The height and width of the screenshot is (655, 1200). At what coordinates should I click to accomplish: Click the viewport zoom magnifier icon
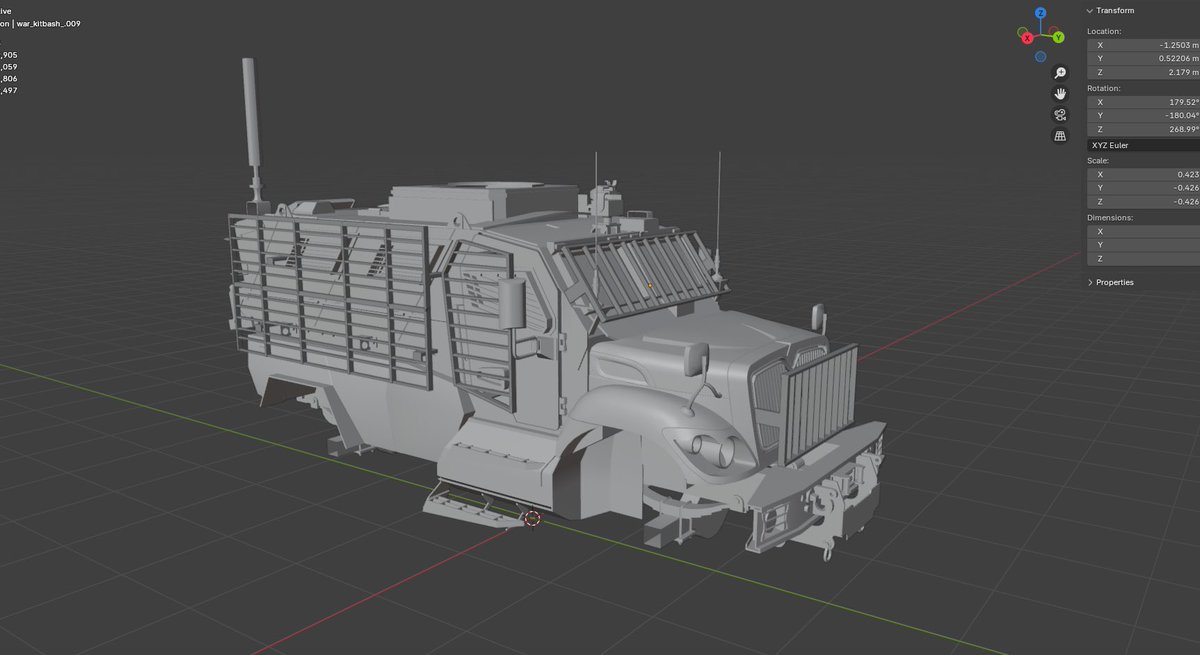(1061, 73)
